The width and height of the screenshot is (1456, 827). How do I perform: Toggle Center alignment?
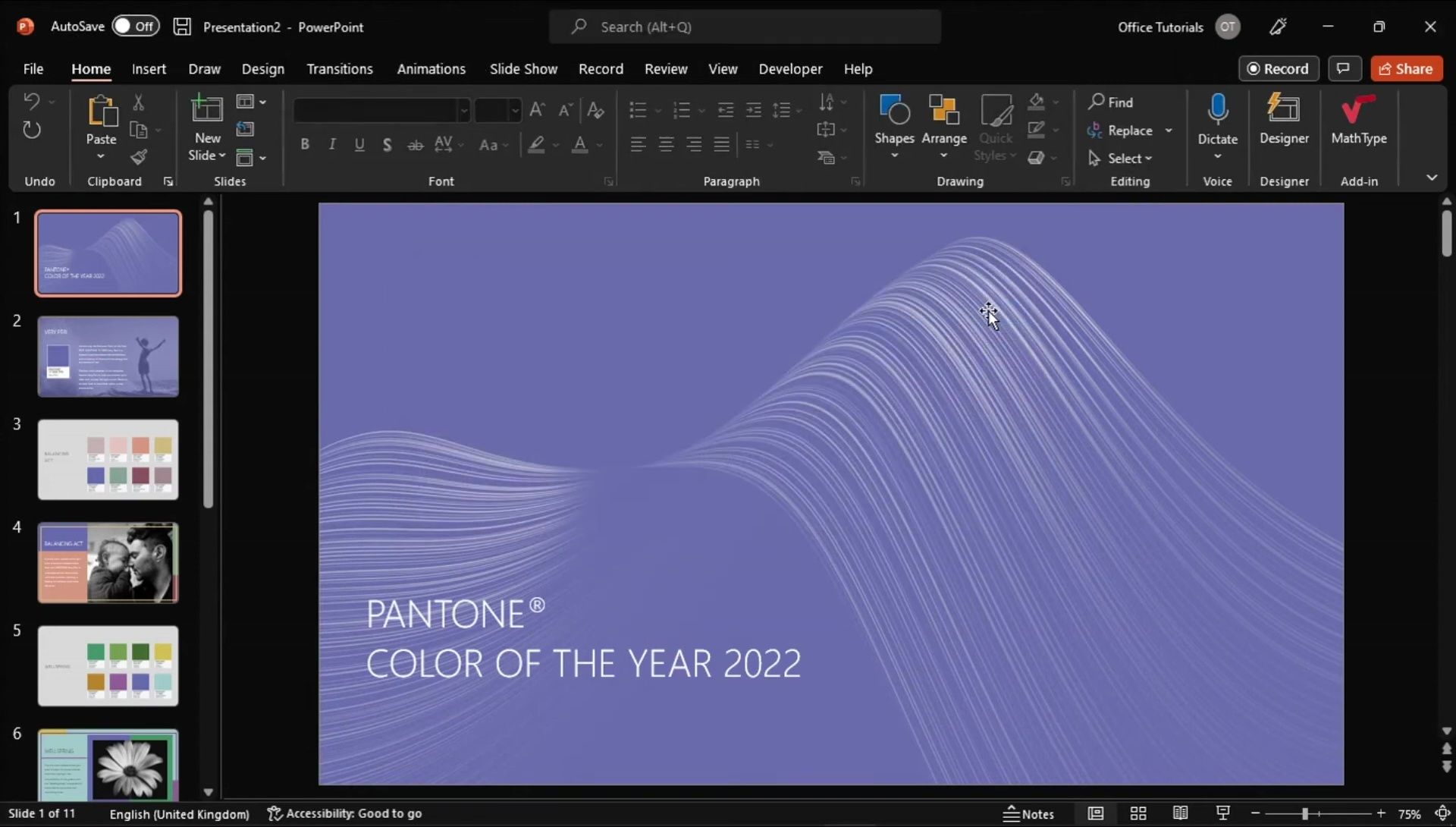click(x=666, y=144)
